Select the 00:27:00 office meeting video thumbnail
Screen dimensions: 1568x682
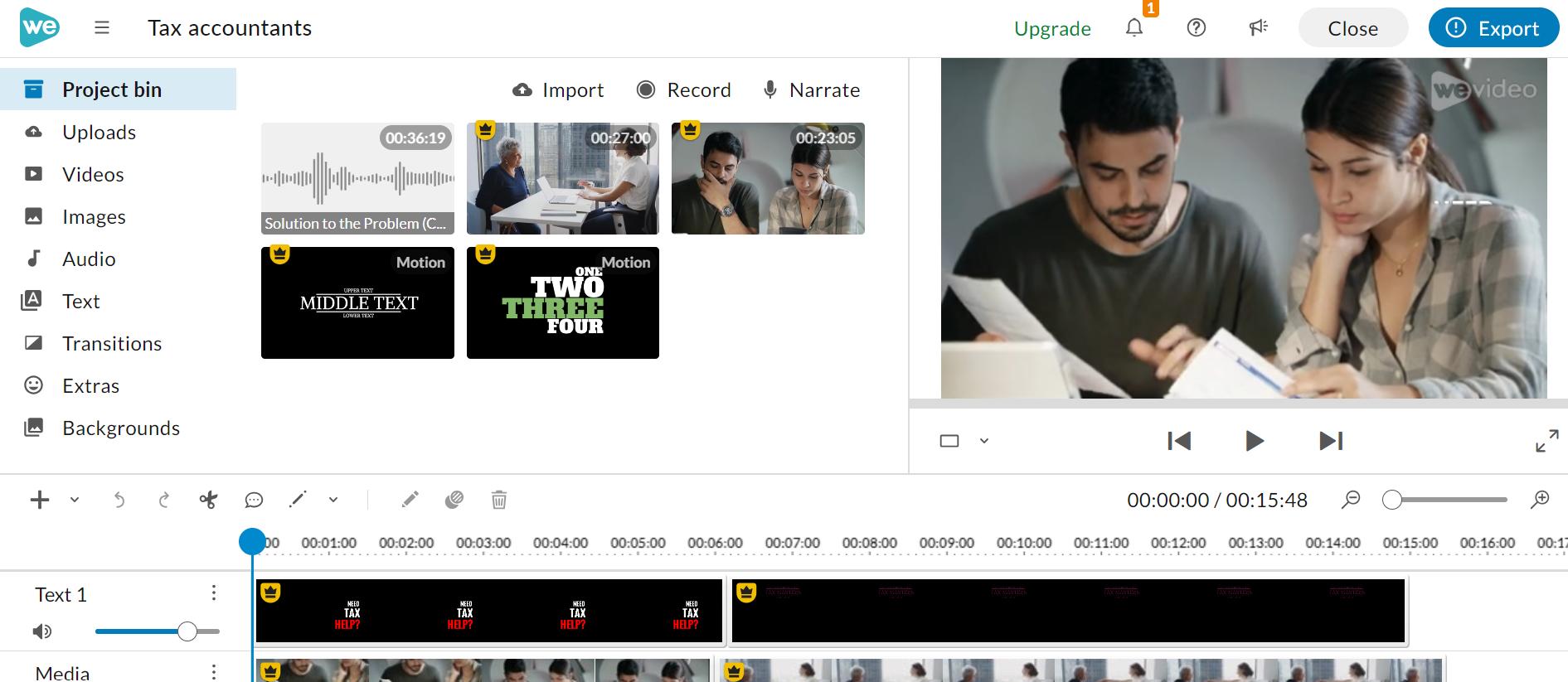pyautogui.click(x=563, y=178)
